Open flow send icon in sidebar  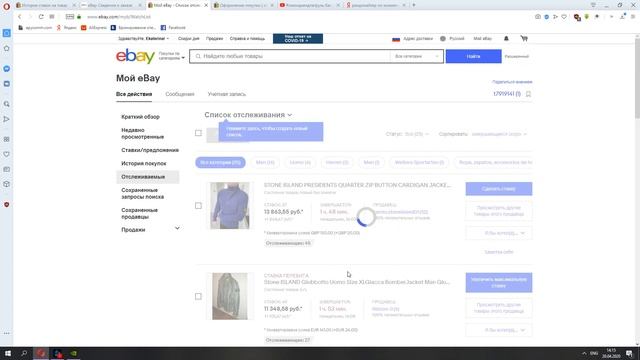click(7, 119)
